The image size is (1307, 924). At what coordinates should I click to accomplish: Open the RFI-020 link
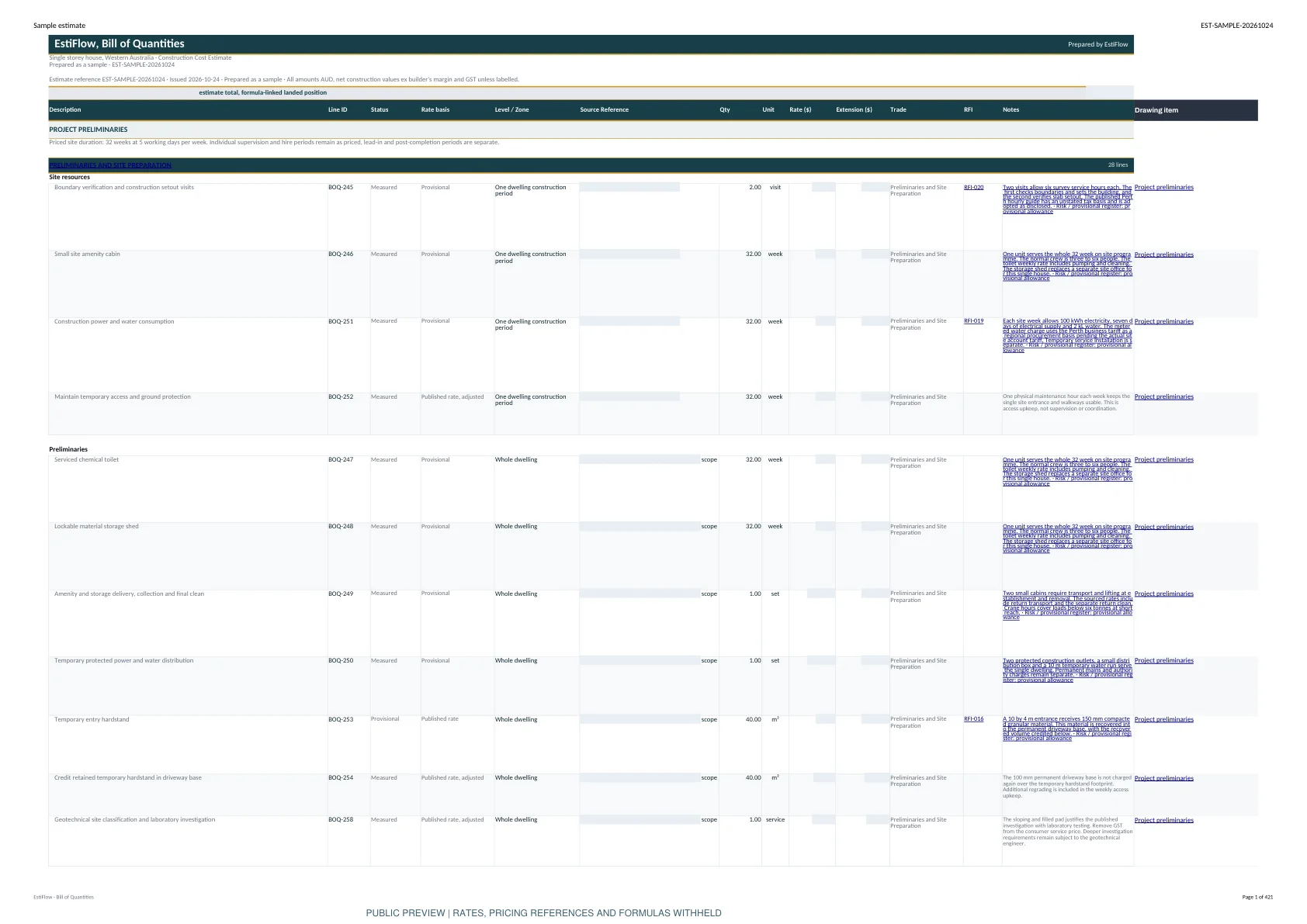tap(973, 187)
